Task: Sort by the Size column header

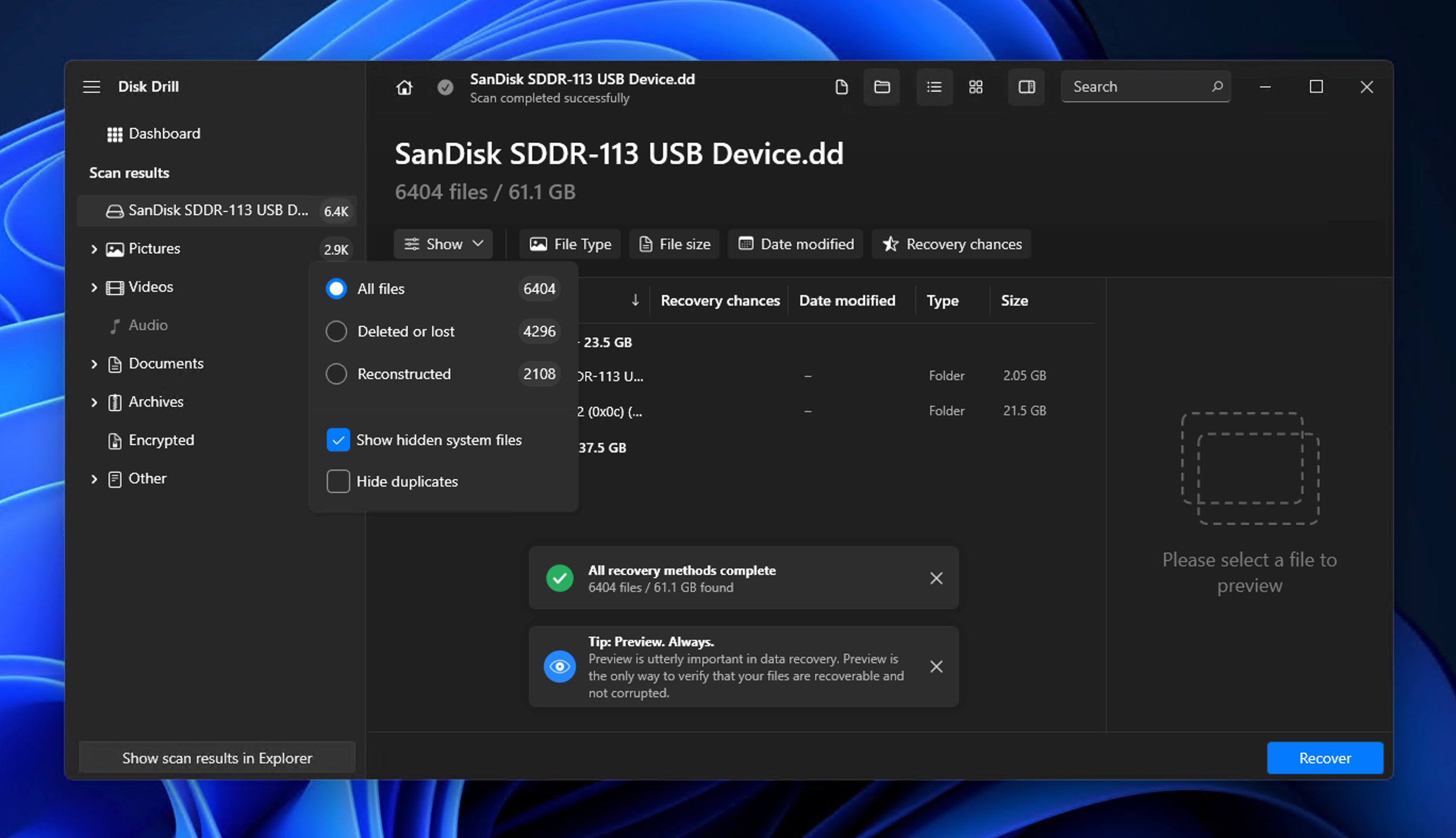Action: 1014,300
